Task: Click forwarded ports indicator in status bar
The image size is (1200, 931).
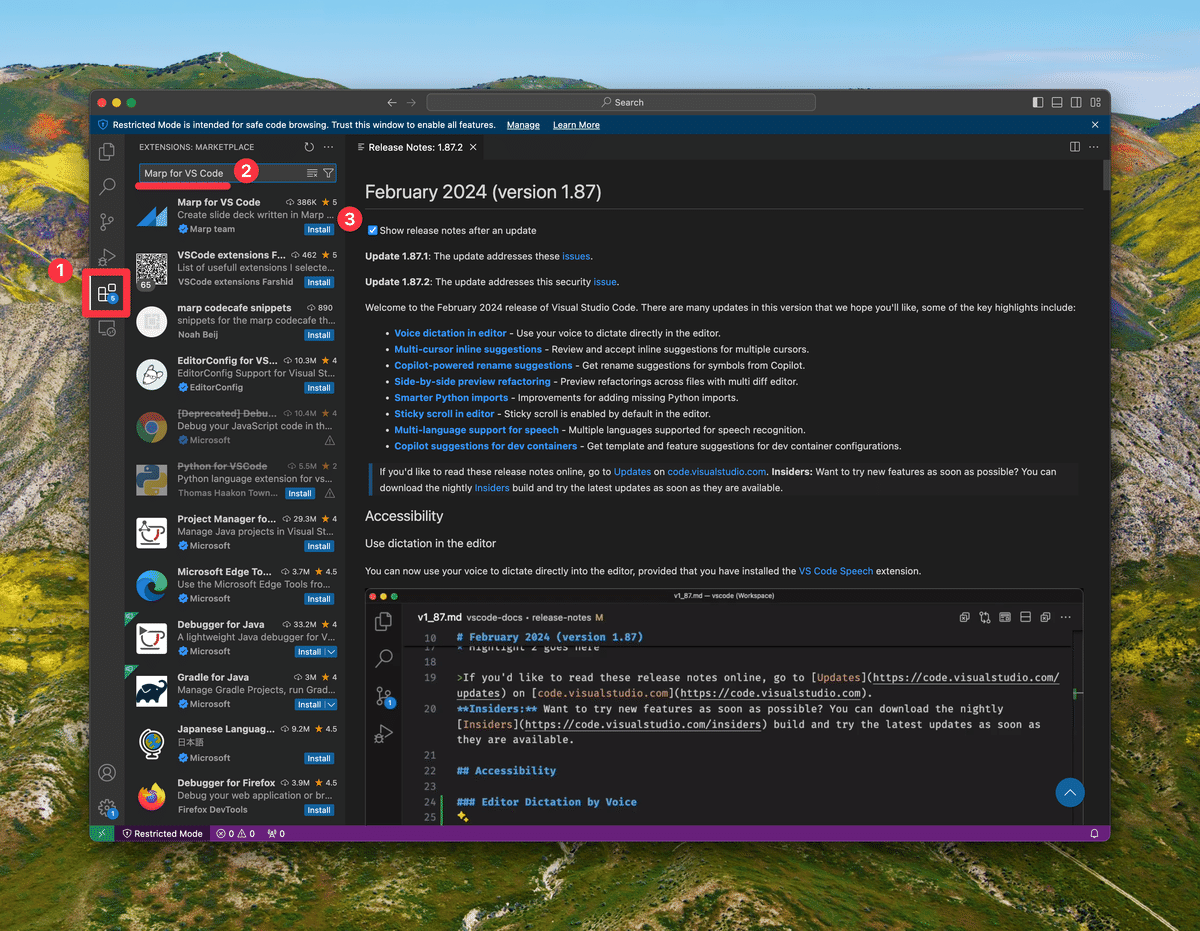Action: point(276,833)
